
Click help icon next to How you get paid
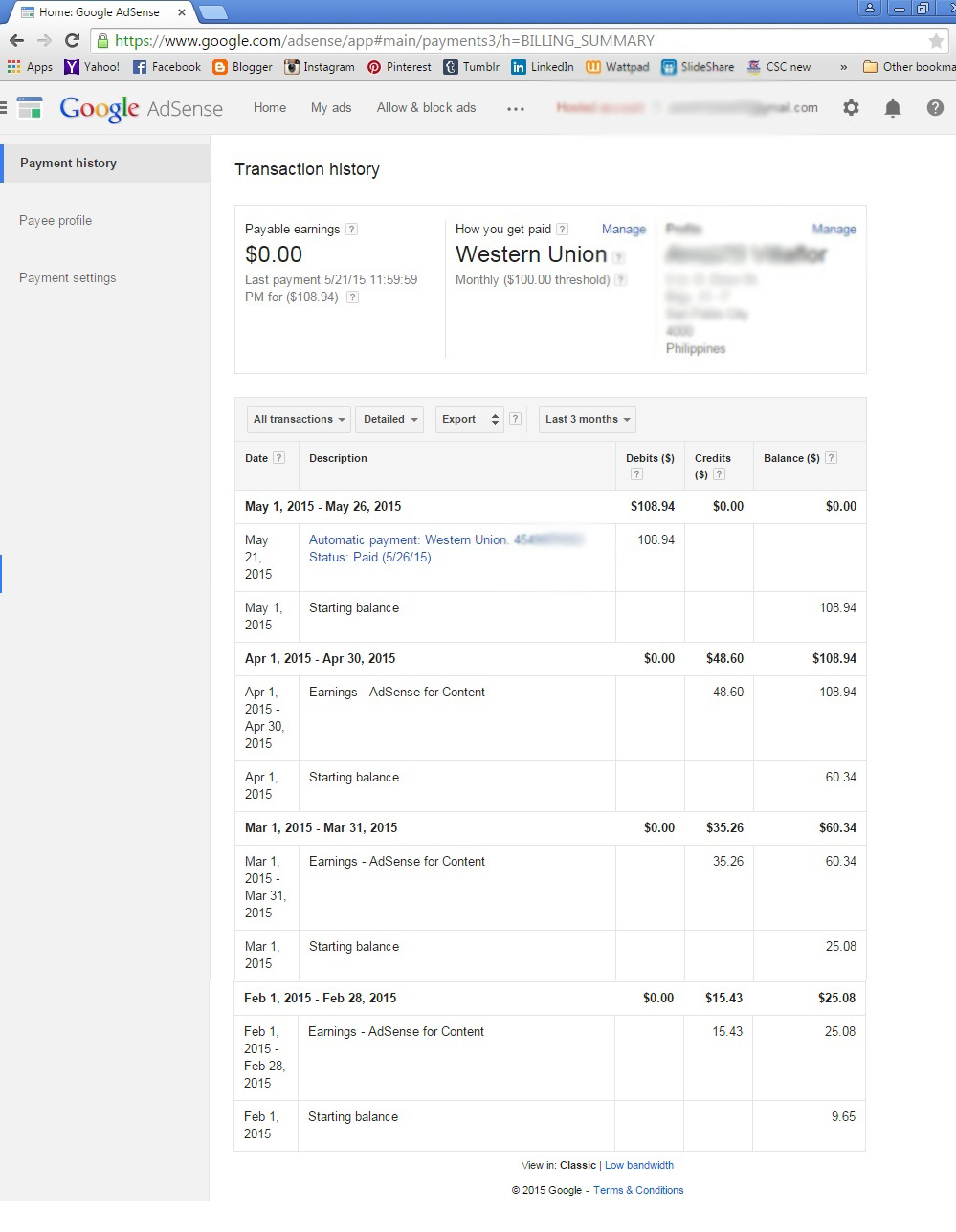point(562,229)
